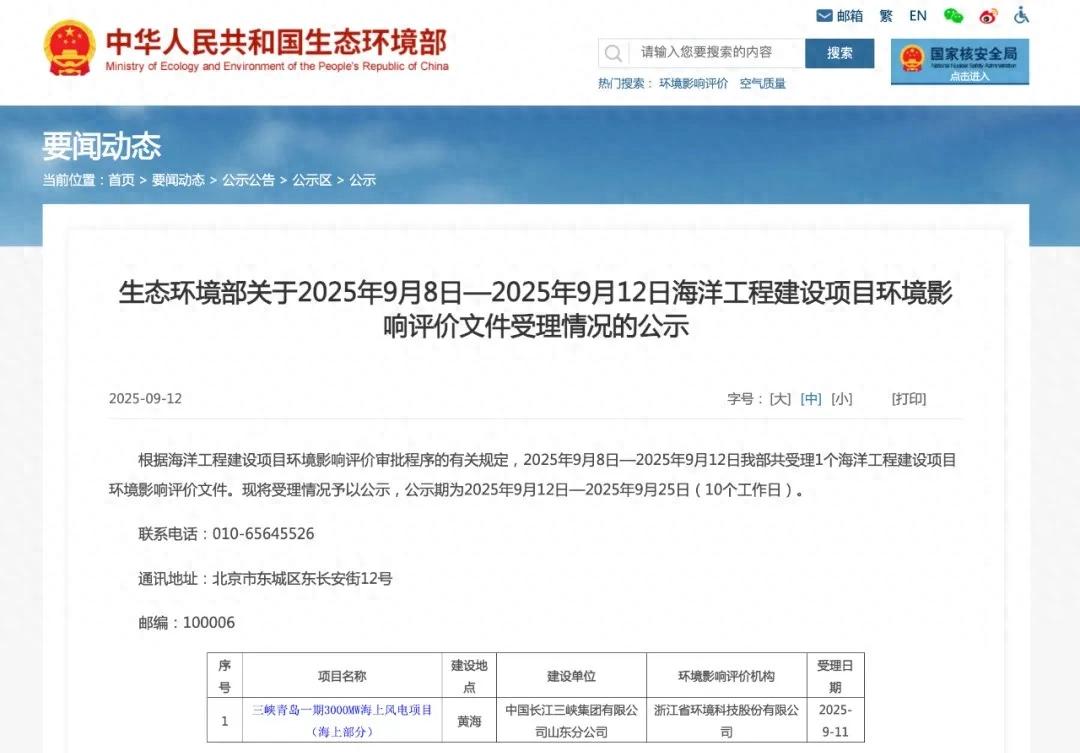Click the postal code 100006
The image size is (1080, 753).
[x=209, y=623]
